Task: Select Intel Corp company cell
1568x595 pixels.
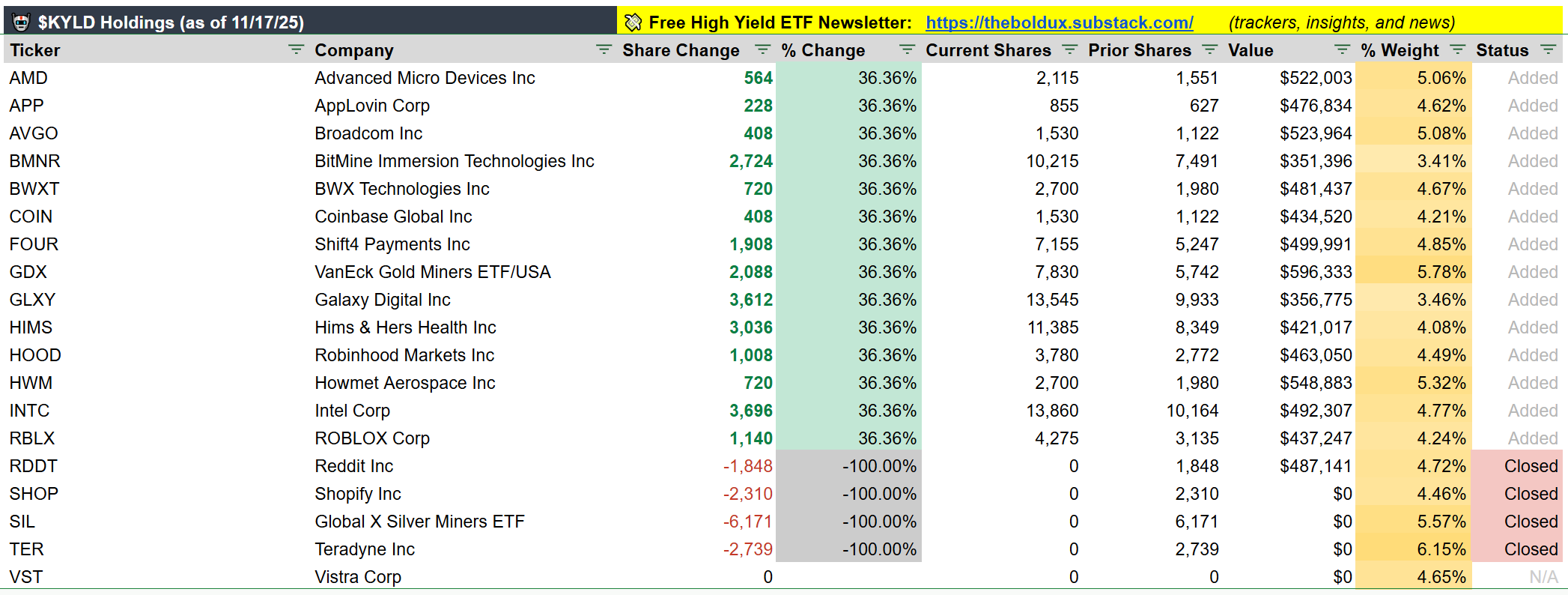Action: point(463,411)
